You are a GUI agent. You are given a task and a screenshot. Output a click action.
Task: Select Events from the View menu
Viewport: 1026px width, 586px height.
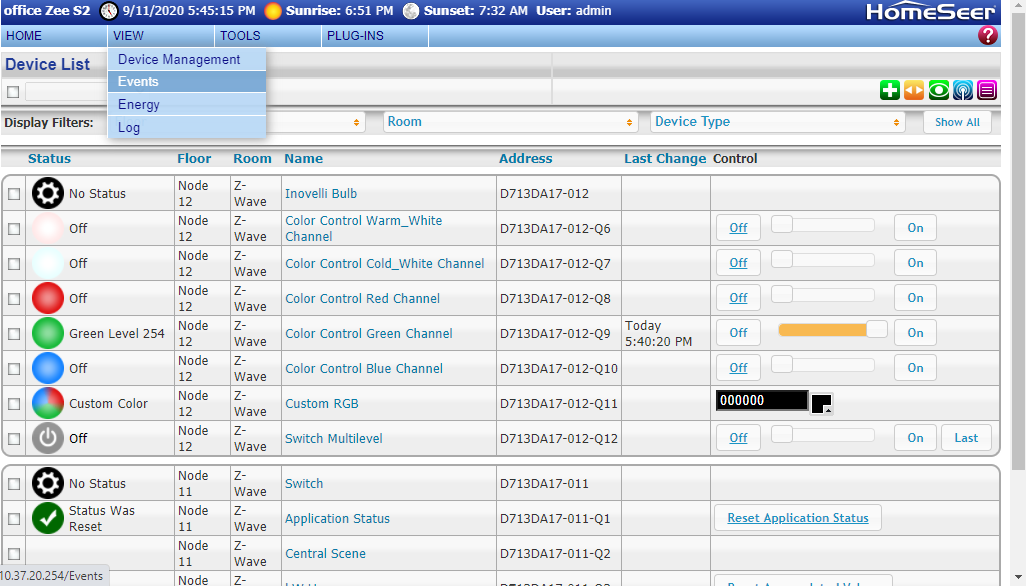pos(187,82)
